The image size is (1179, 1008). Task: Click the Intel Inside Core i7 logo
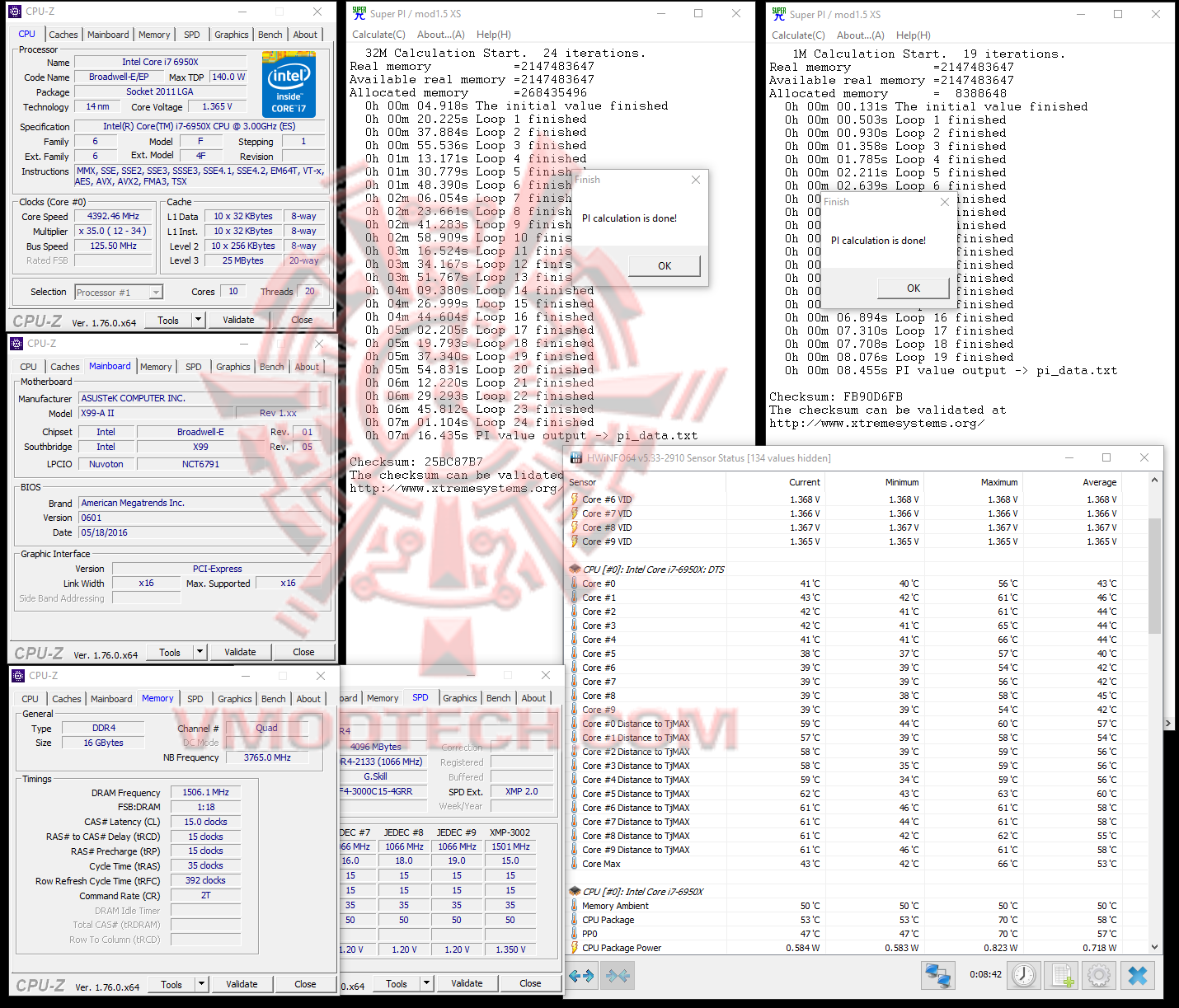(289, 84)
